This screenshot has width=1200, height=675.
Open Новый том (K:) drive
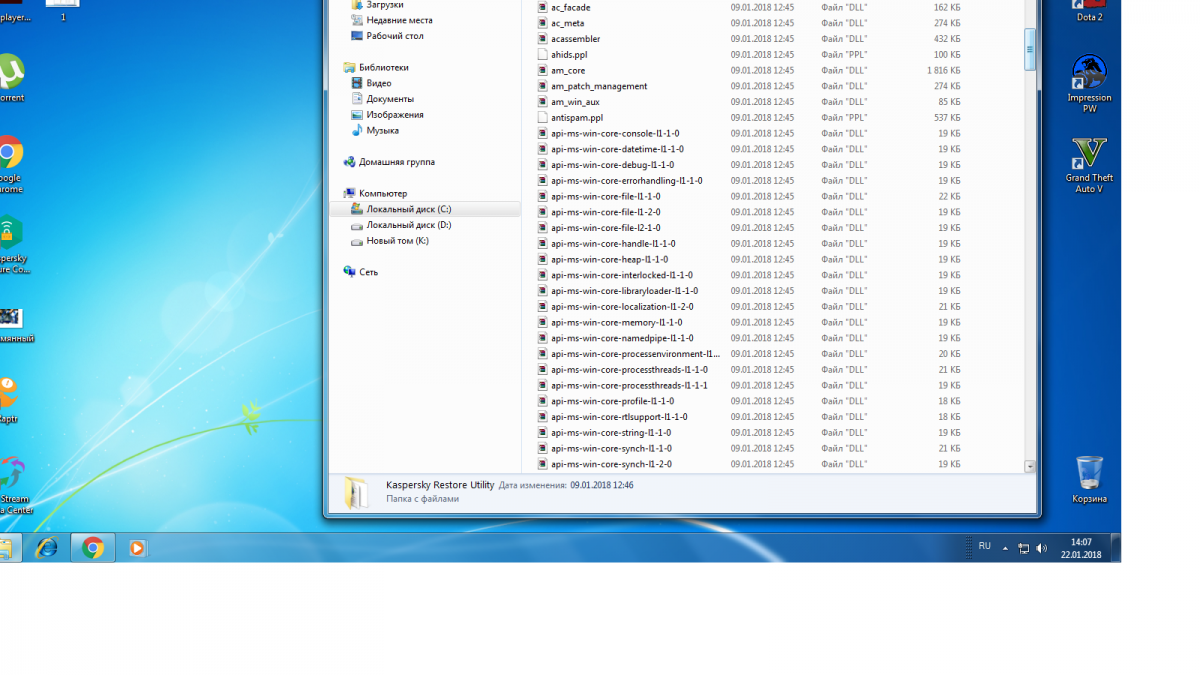pos(397,241)
